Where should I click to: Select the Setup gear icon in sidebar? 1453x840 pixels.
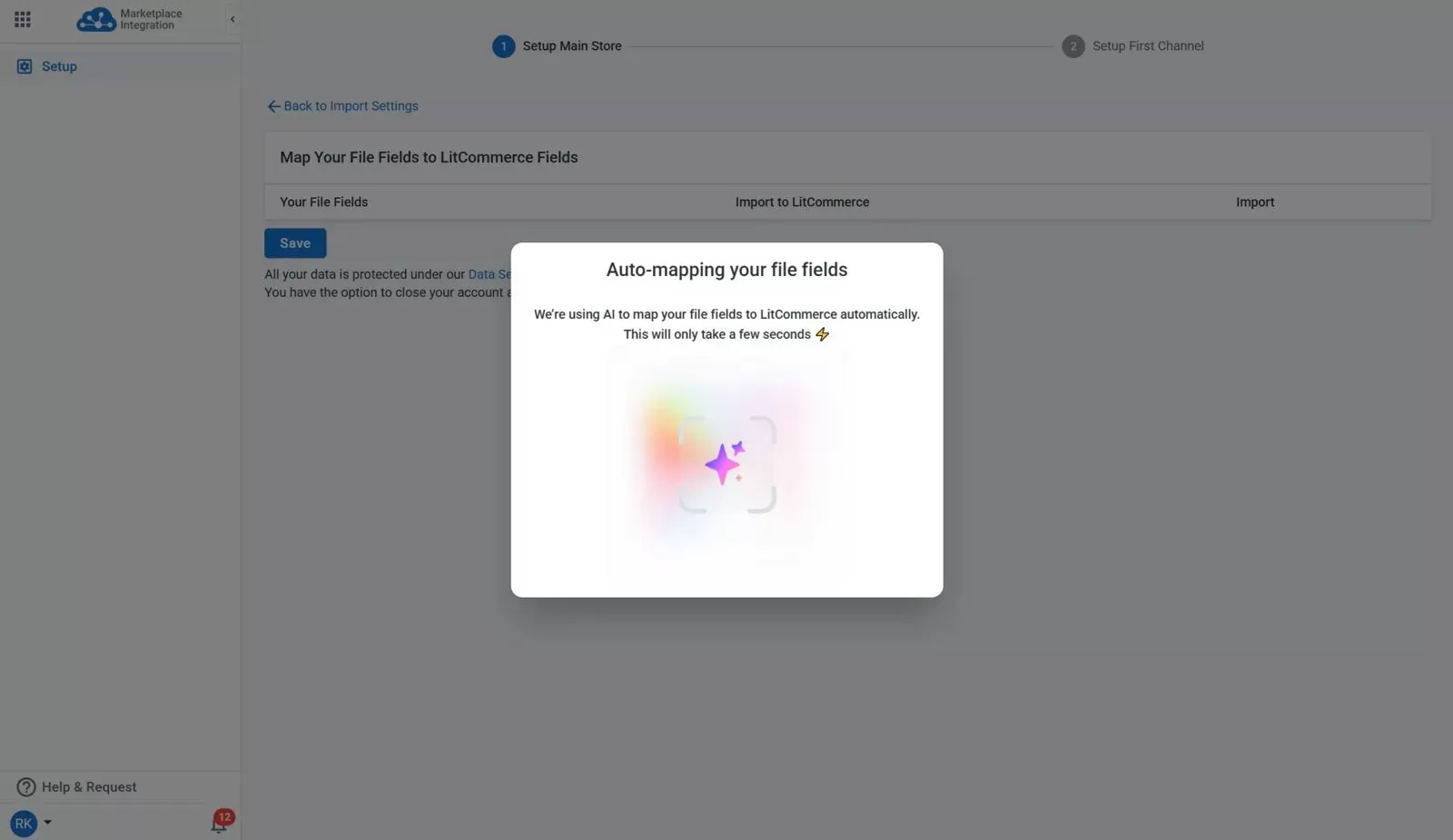tap(23, 65)
